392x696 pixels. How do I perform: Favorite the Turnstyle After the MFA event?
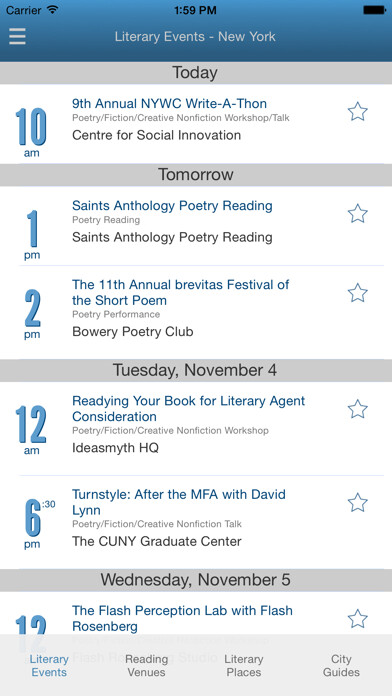pyautogui.click(x=357, y=502)
